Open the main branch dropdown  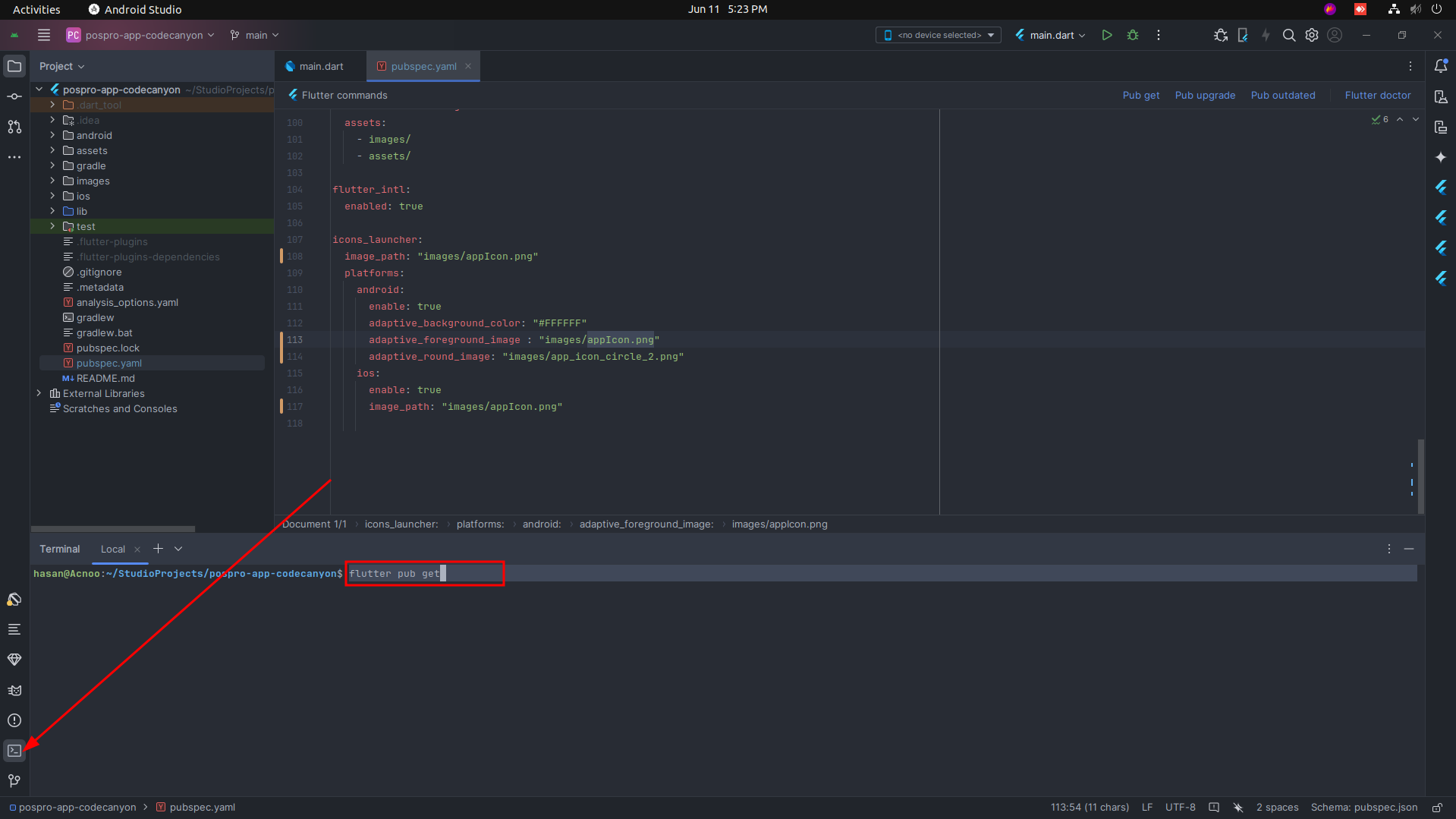click(255, 35)
